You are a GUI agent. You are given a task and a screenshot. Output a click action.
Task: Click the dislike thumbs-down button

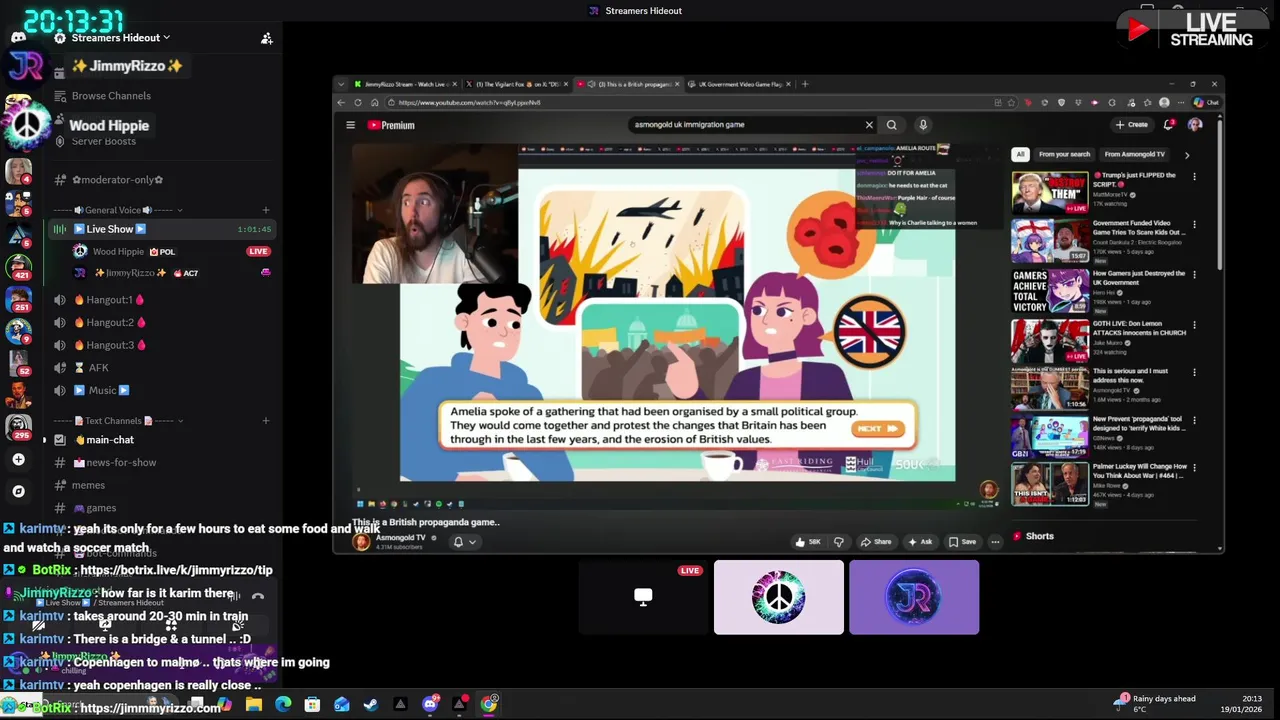(x=839, y=542)
